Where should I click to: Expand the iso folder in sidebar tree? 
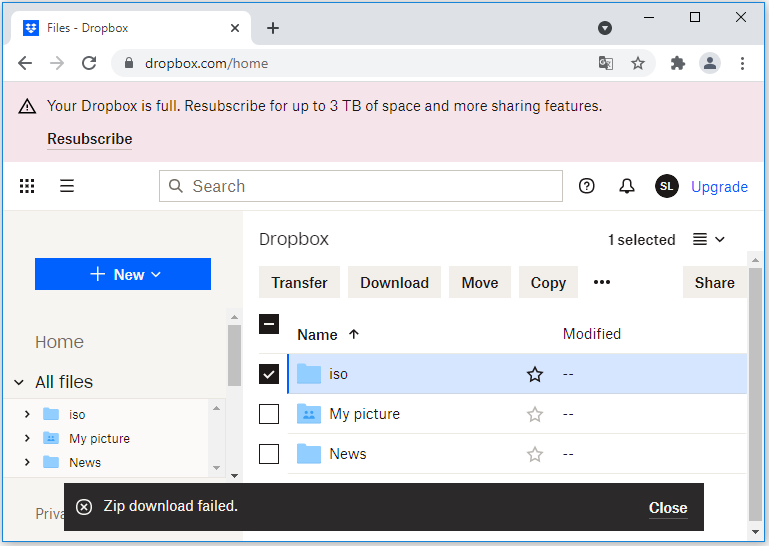[27, 415]
